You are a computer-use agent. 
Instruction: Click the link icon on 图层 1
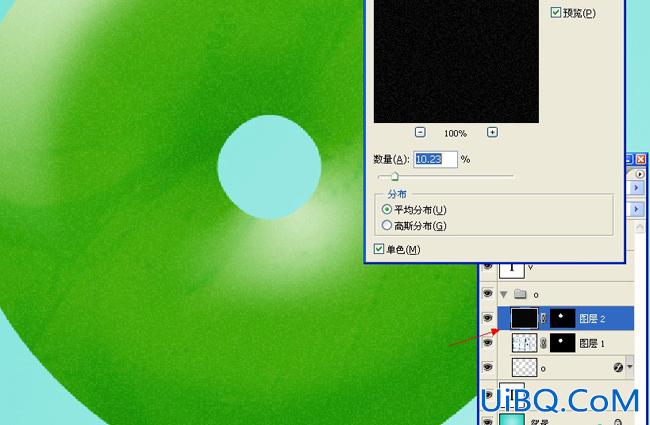(544, 343)
